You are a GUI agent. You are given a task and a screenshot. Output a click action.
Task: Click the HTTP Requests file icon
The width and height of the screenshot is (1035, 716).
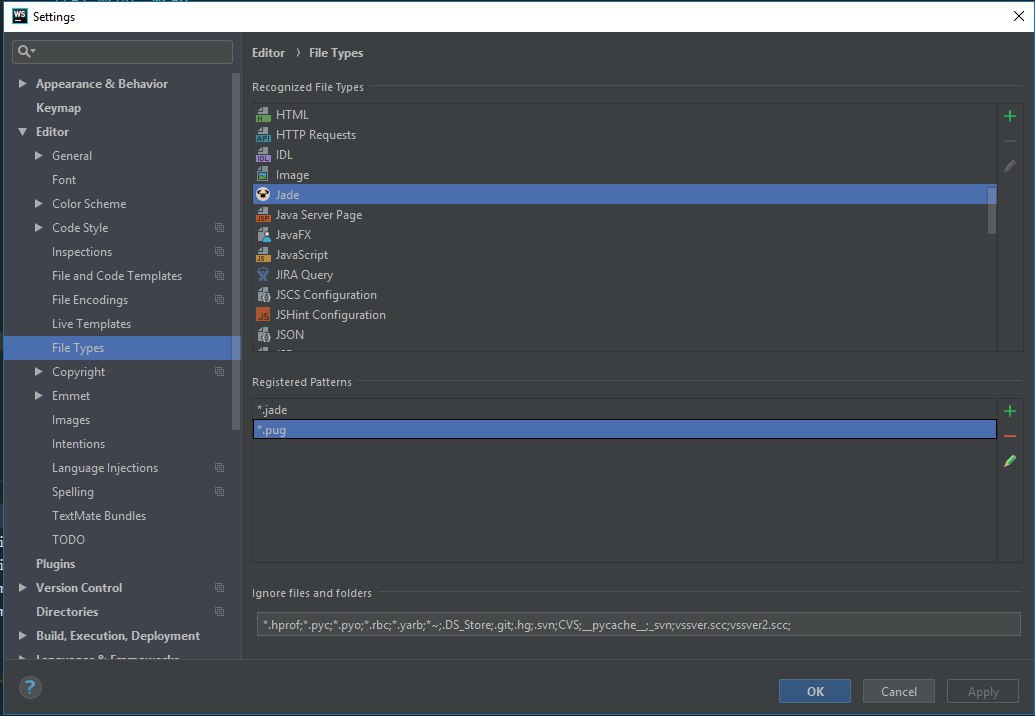pos(263,135)
